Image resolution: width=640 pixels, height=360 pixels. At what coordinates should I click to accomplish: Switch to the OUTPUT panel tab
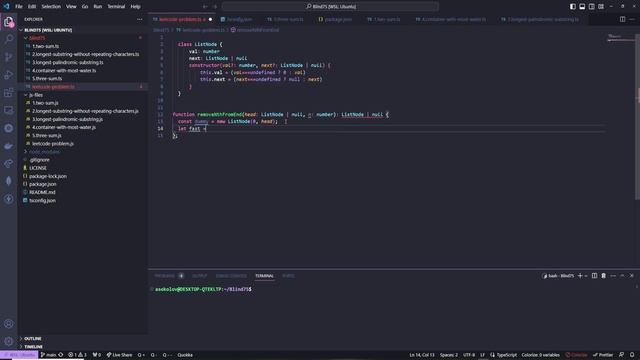click(200, 276)
